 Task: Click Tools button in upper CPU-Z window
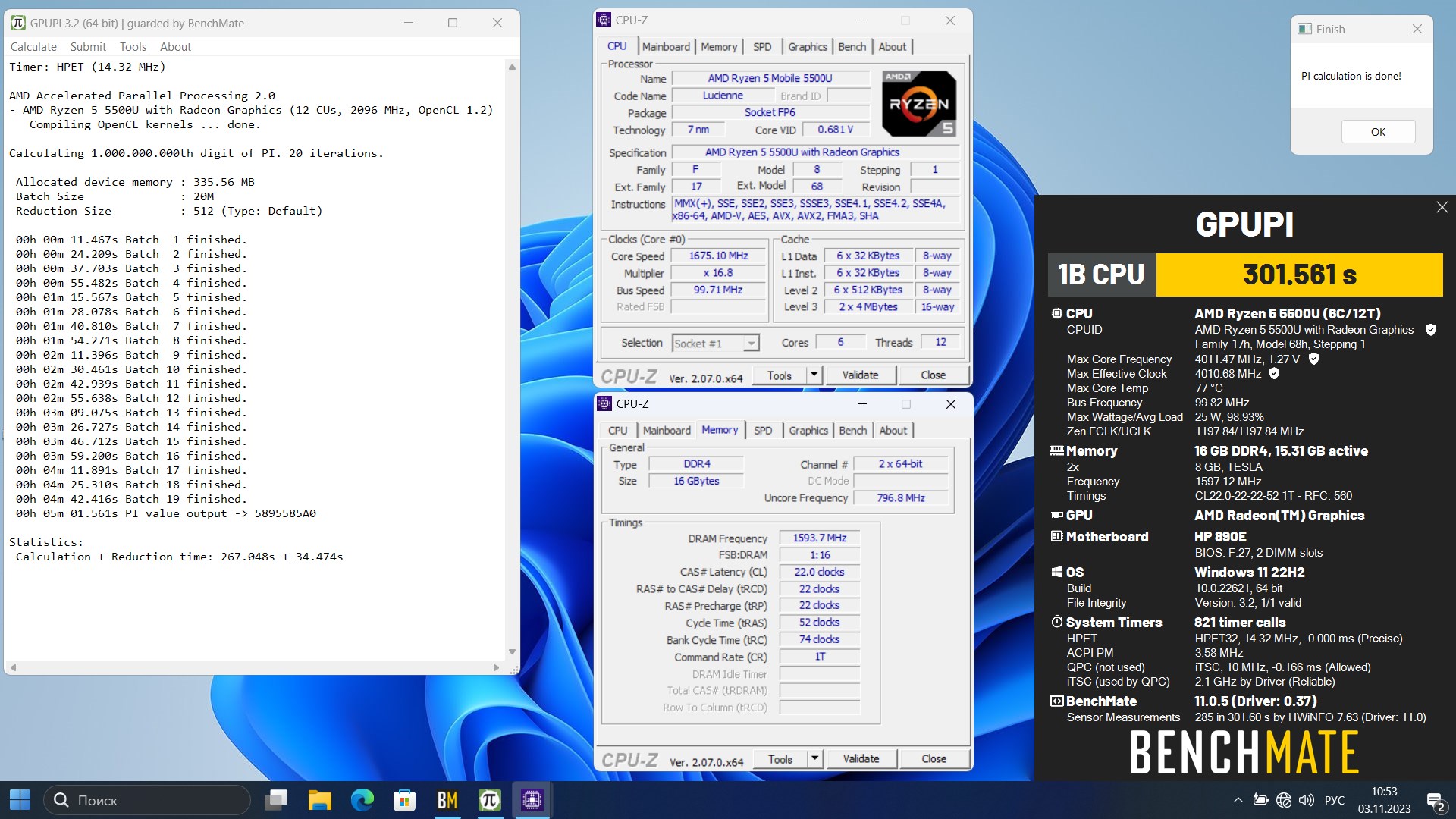click(x=779, y=375)
